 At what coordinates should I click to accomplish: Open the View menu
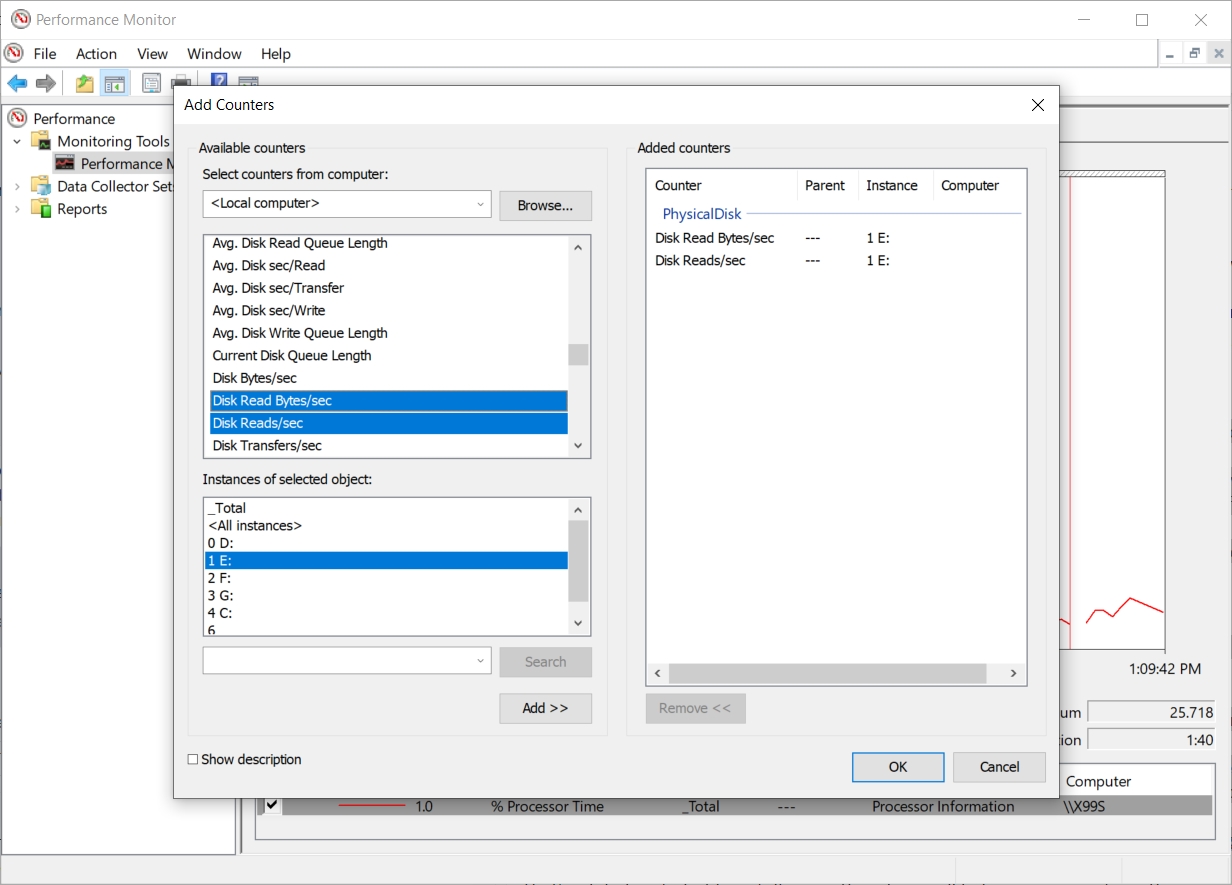[152, 54]
